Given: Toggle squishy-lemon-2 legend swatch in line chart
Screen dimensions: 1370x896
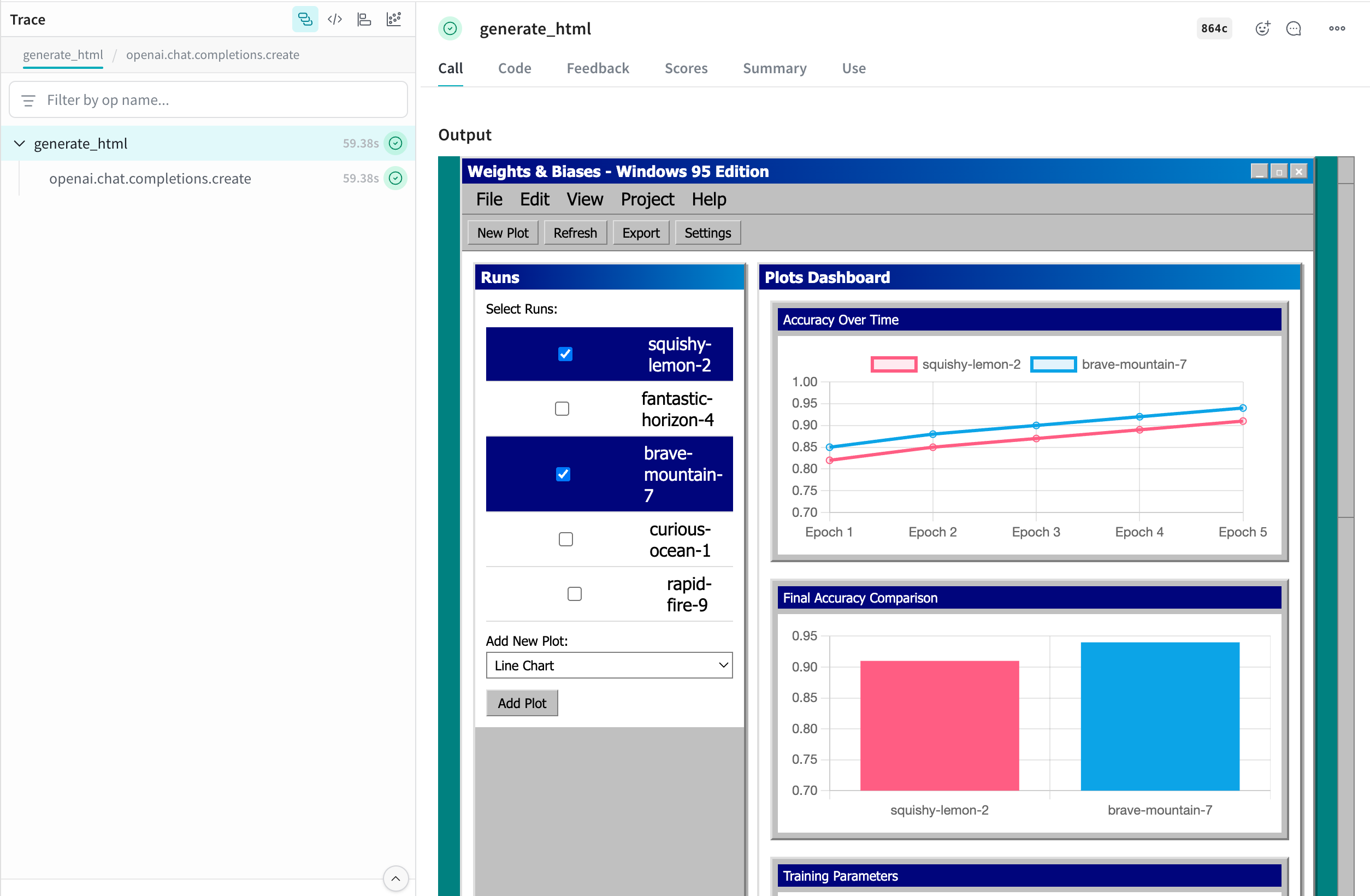Looking at the screenshot, I should 893,364.
